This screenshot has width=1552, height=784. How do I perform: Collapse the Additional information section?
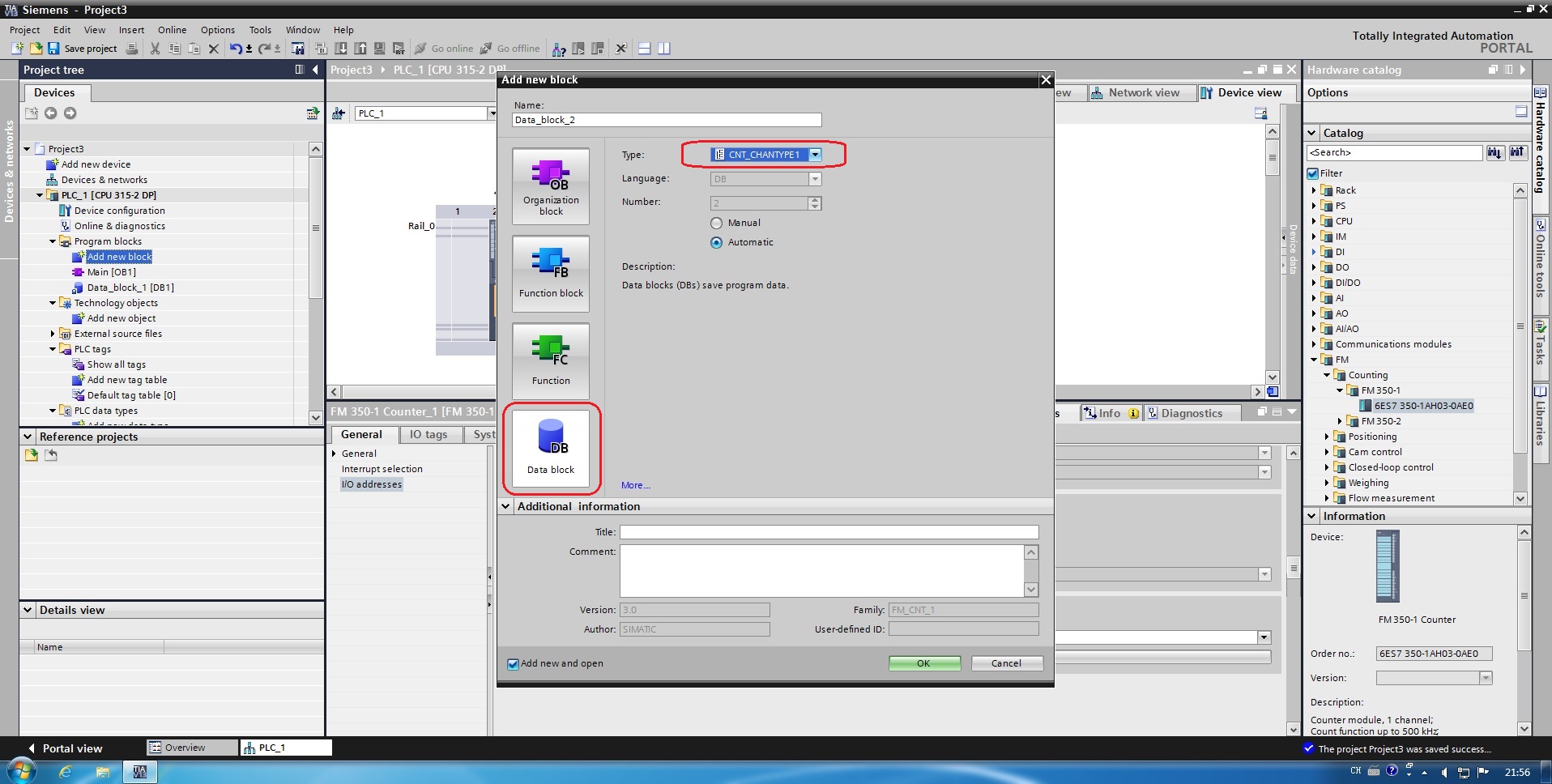[505, 506]
